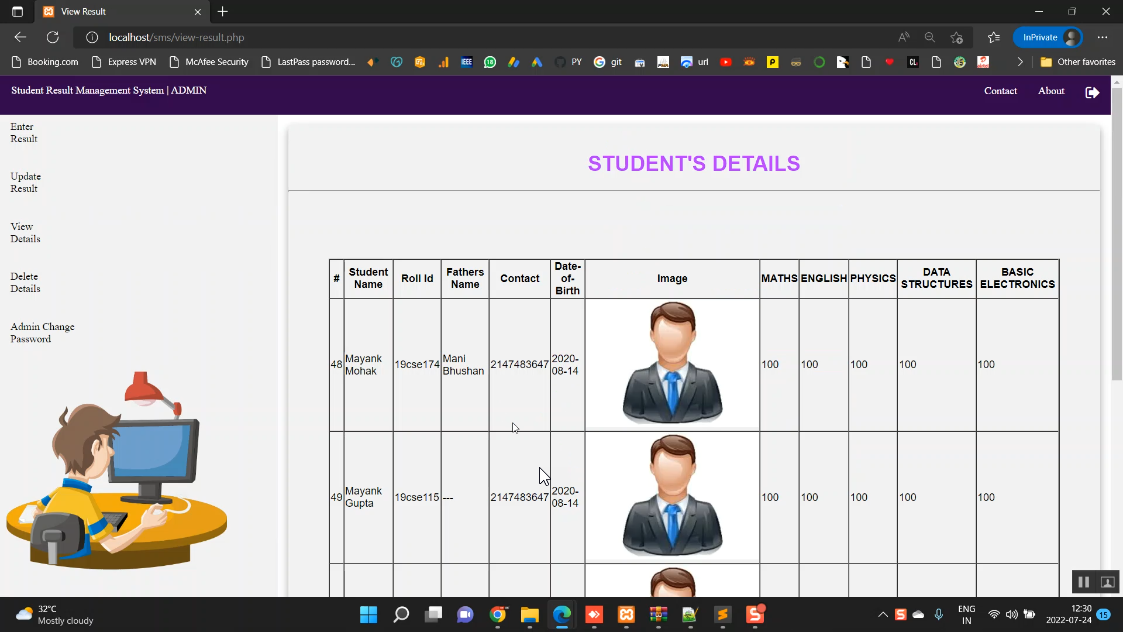This screenshot has height=632, width=1123.
Task: Open the browser settings ellipsis menu
Action: pyautogui.click(x=1102, y=37)
